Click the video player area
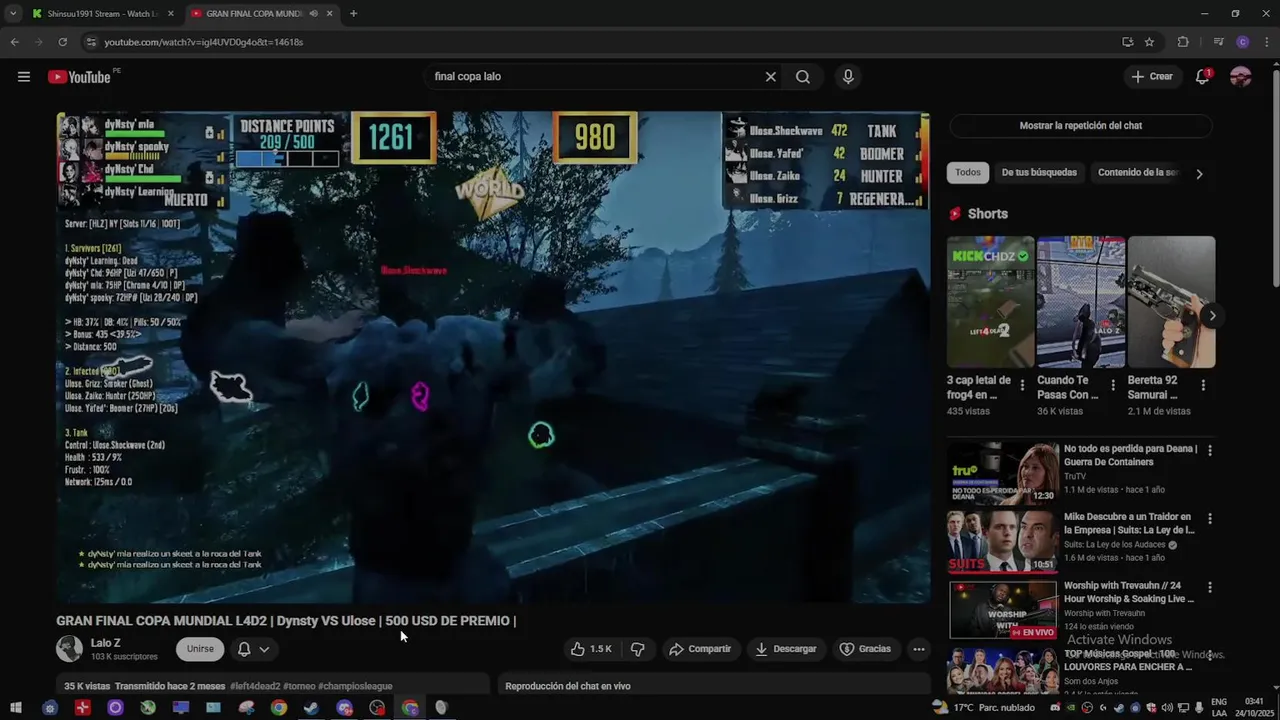Viewport: 1280px width, 720px height. pyautogui.click(x=493, y=357)
